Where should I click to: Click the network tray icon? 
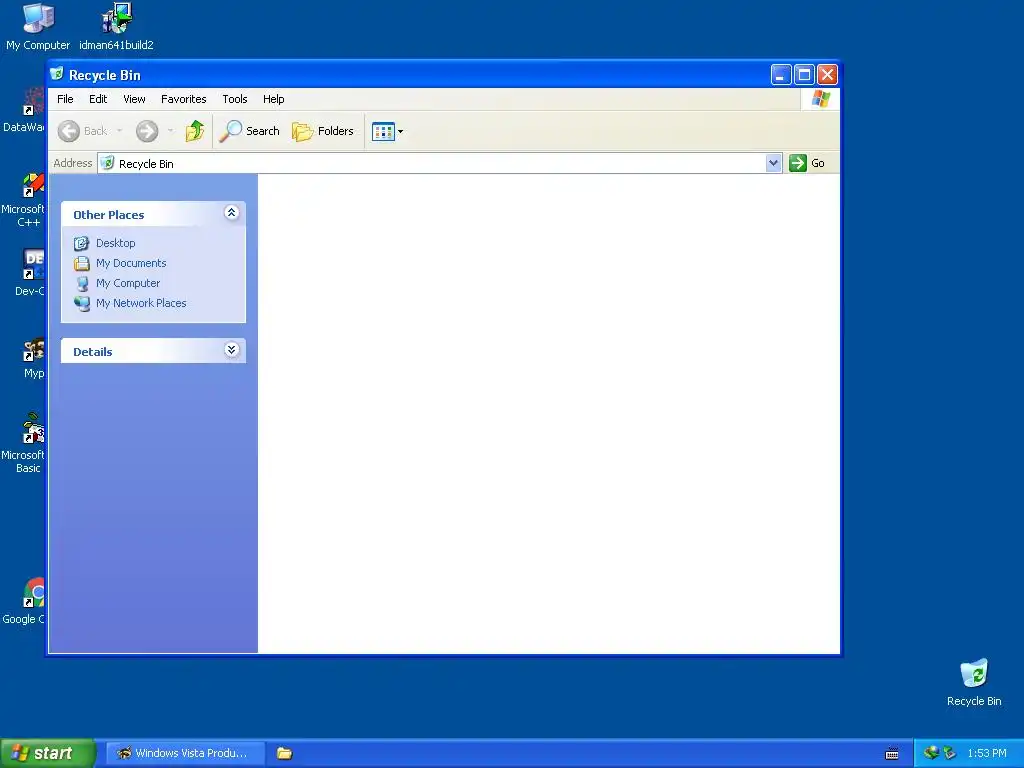[x=931, y=753]
